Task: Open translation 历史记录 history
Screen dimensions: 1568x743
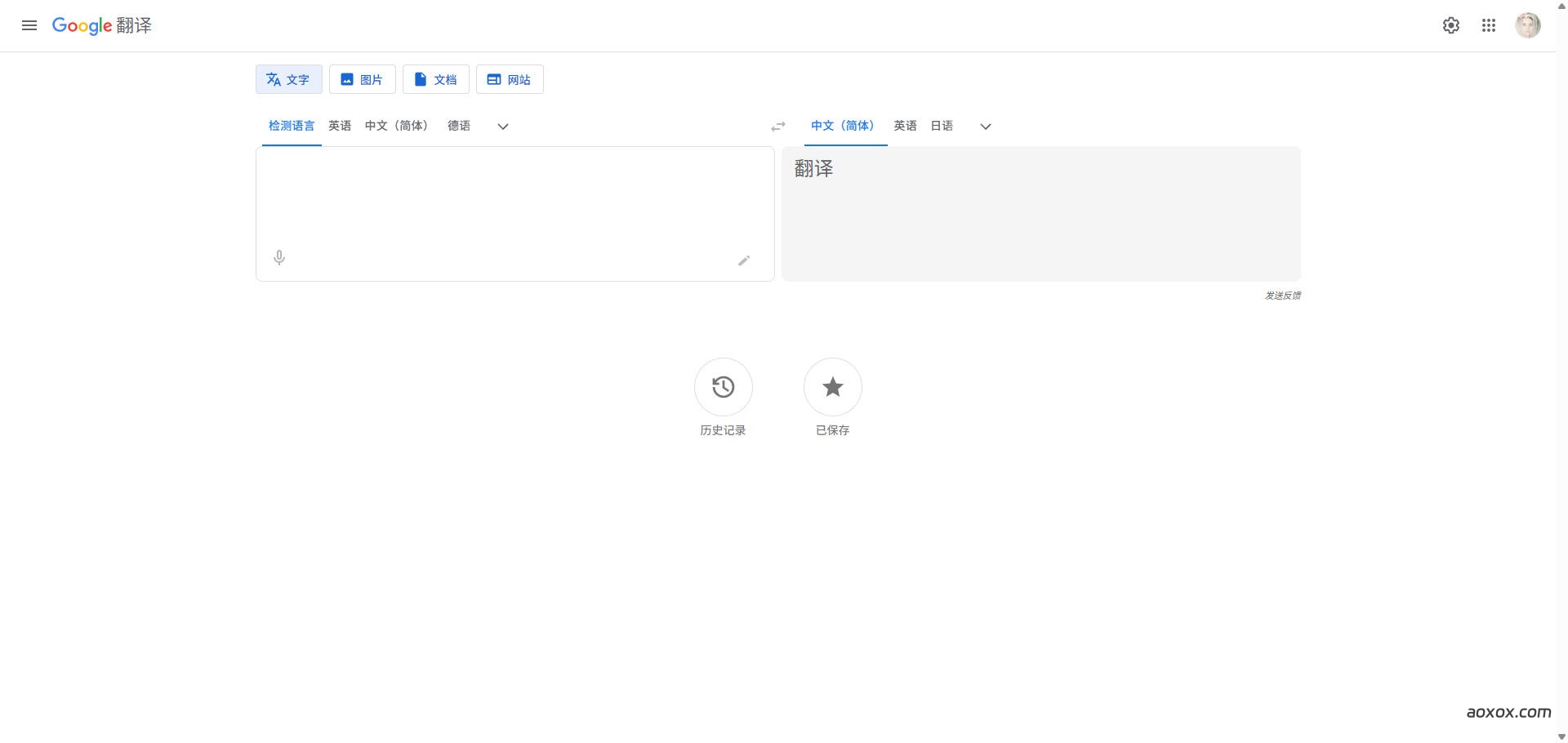Action: click(x=722, y=387)
